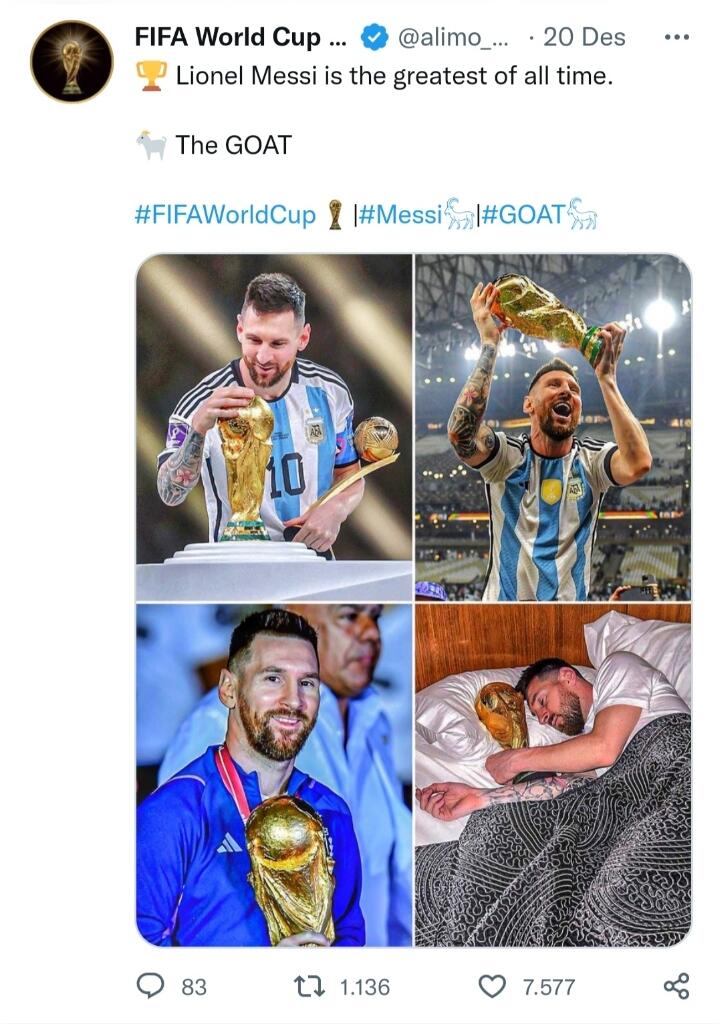Screen dimensions: 722x1024
Task: Click the 83 replies count
Action: tap(194, 987)
